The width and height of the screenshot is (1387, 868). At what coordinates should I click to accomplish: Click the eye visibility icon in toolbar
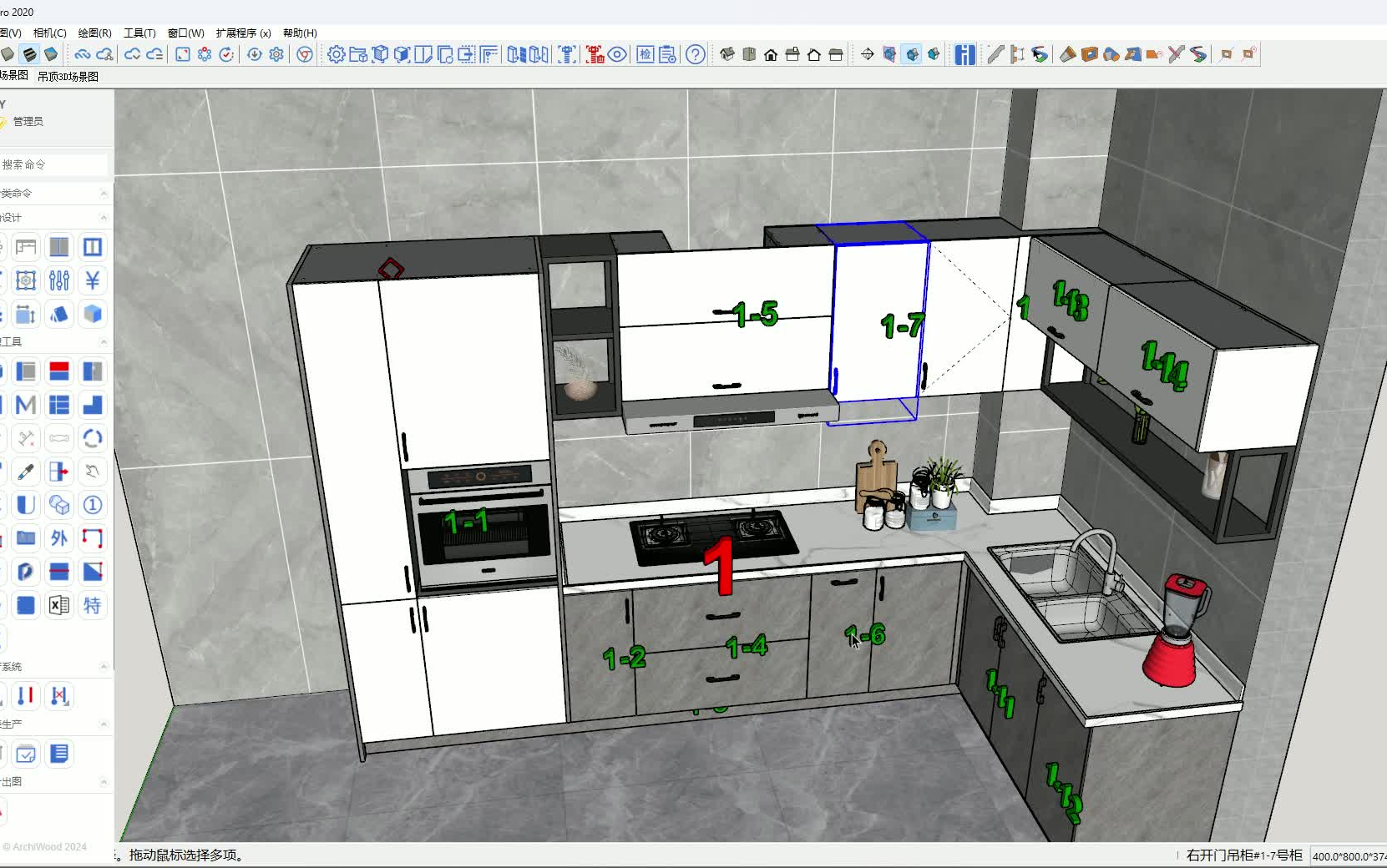(617, 54)
